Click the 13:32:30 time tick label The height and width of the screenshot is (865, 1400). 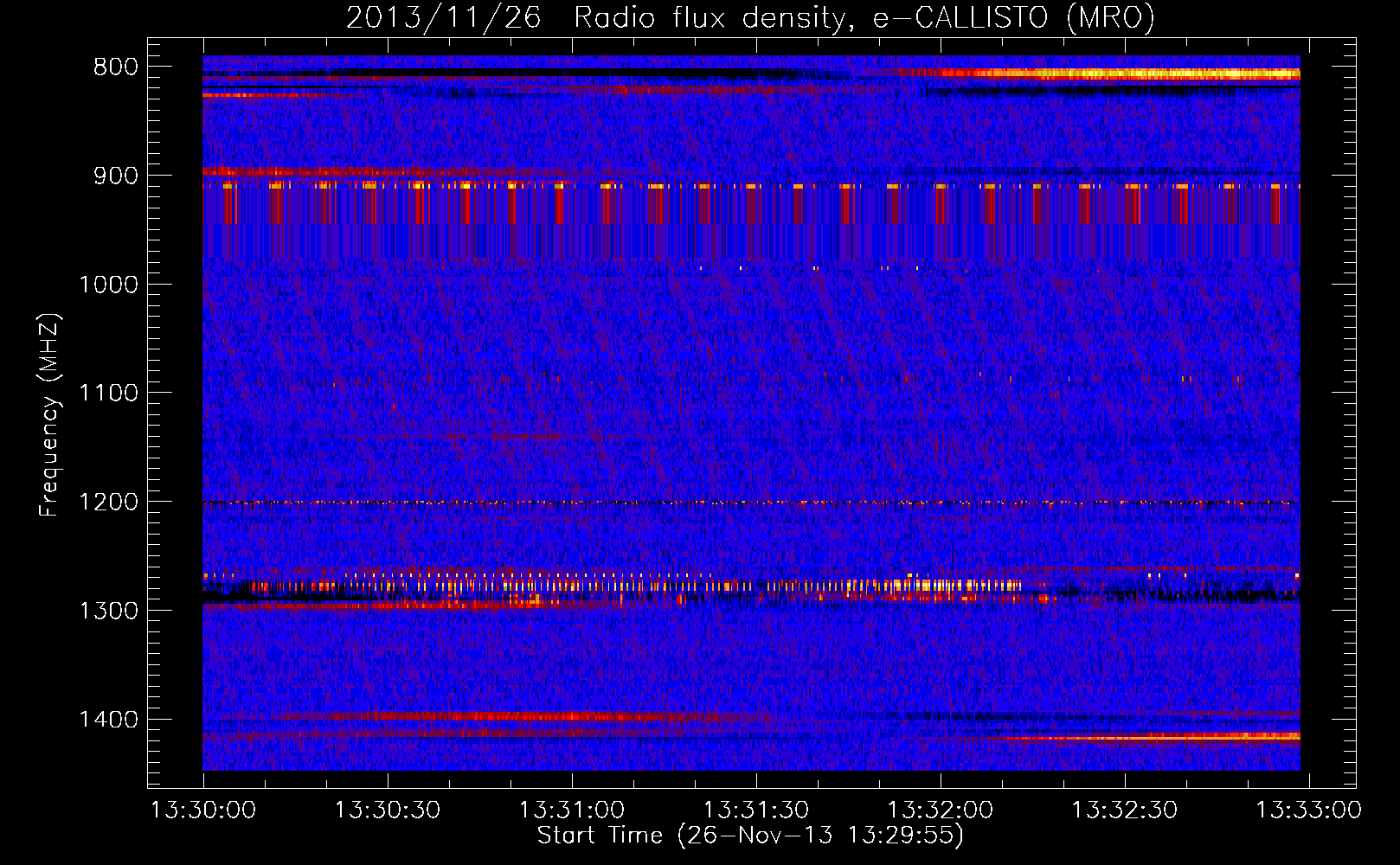click(1125, 811)
